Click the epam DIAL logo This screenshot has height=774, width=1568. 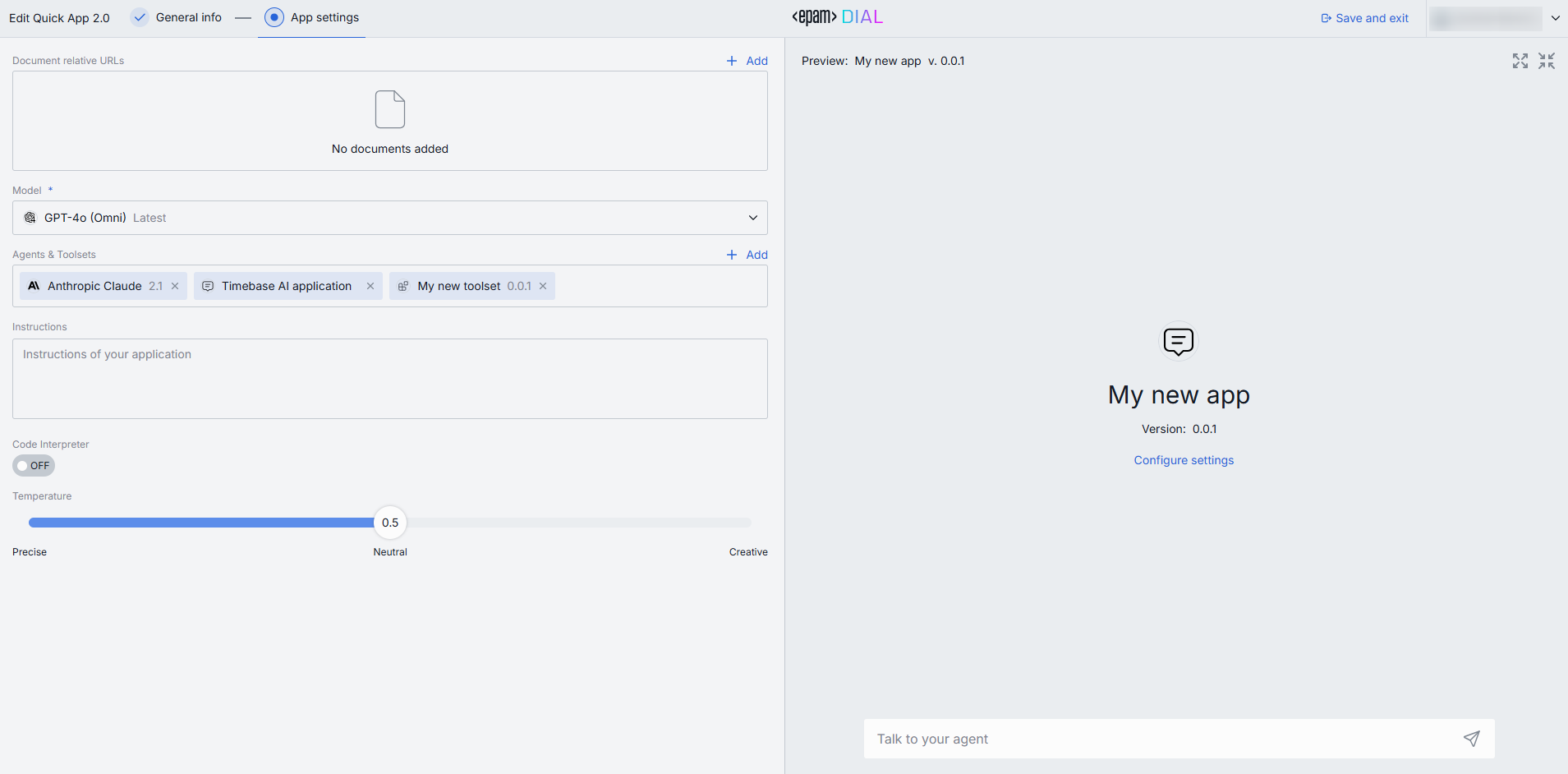(x=837, y=17)
